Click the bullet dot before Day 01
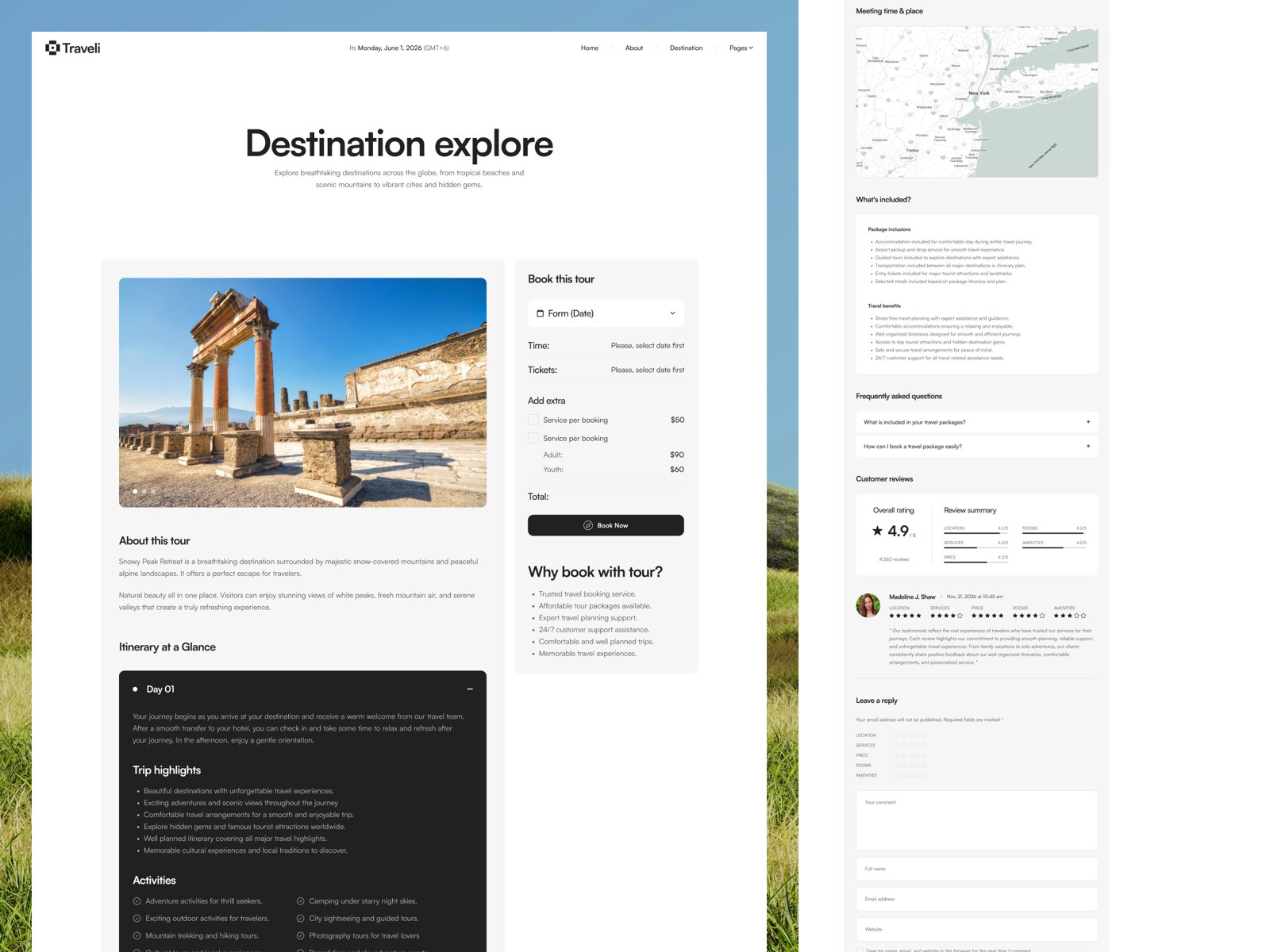The width and height of the screenshot is (1270, 952). click(135, 689)
